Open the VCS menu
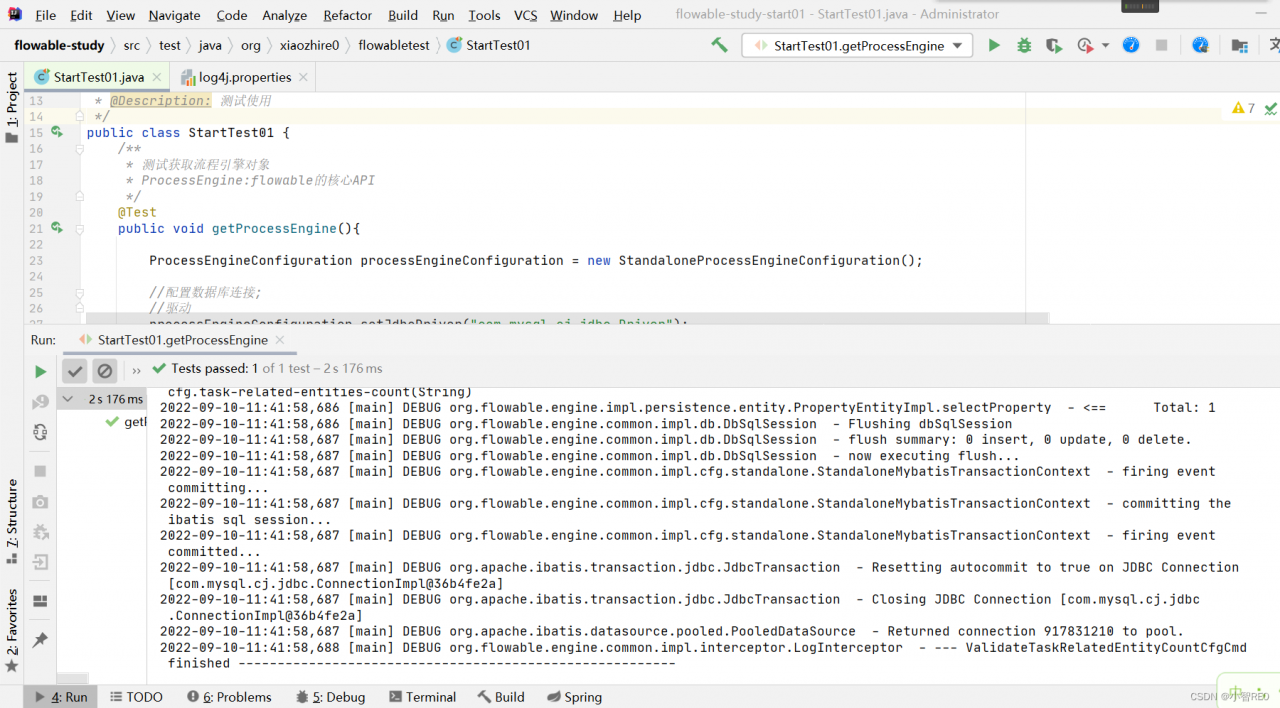Screen dimensions: 1280x708 tap(525, 15)
